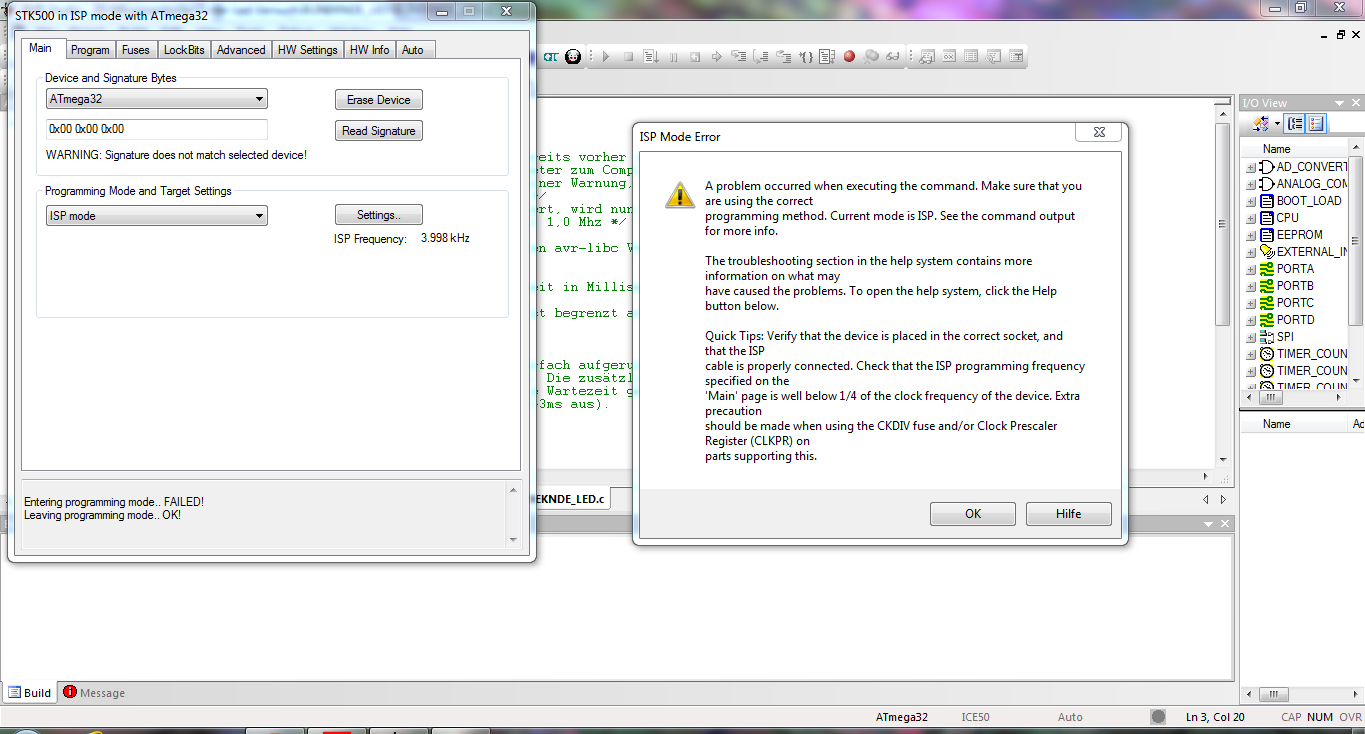Click the signature bytes field 0x00 0x00 0x00
The height and width of the screenshot is (734, 1365).
(x=157, y=129)
